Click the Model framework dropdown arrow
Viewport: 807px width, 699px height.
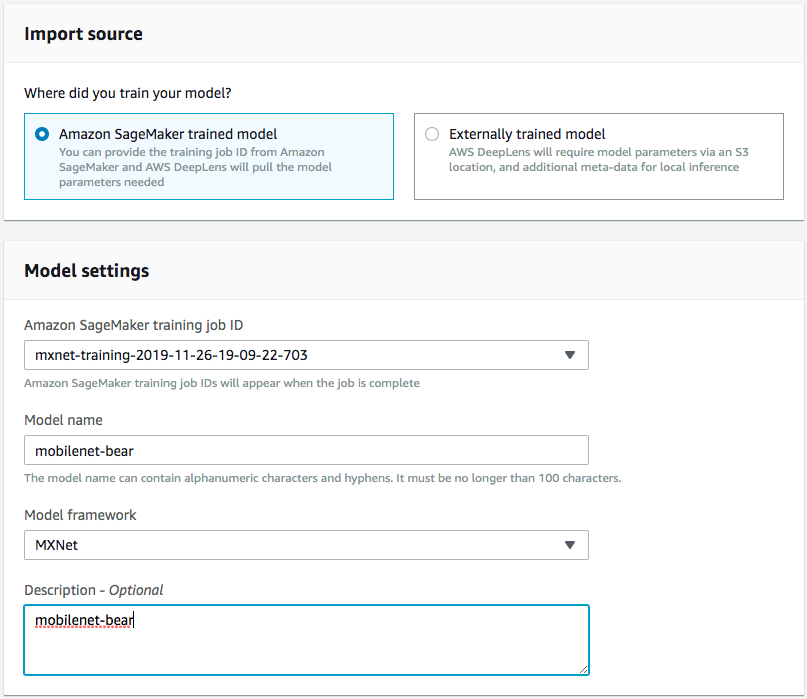point(569,545)
